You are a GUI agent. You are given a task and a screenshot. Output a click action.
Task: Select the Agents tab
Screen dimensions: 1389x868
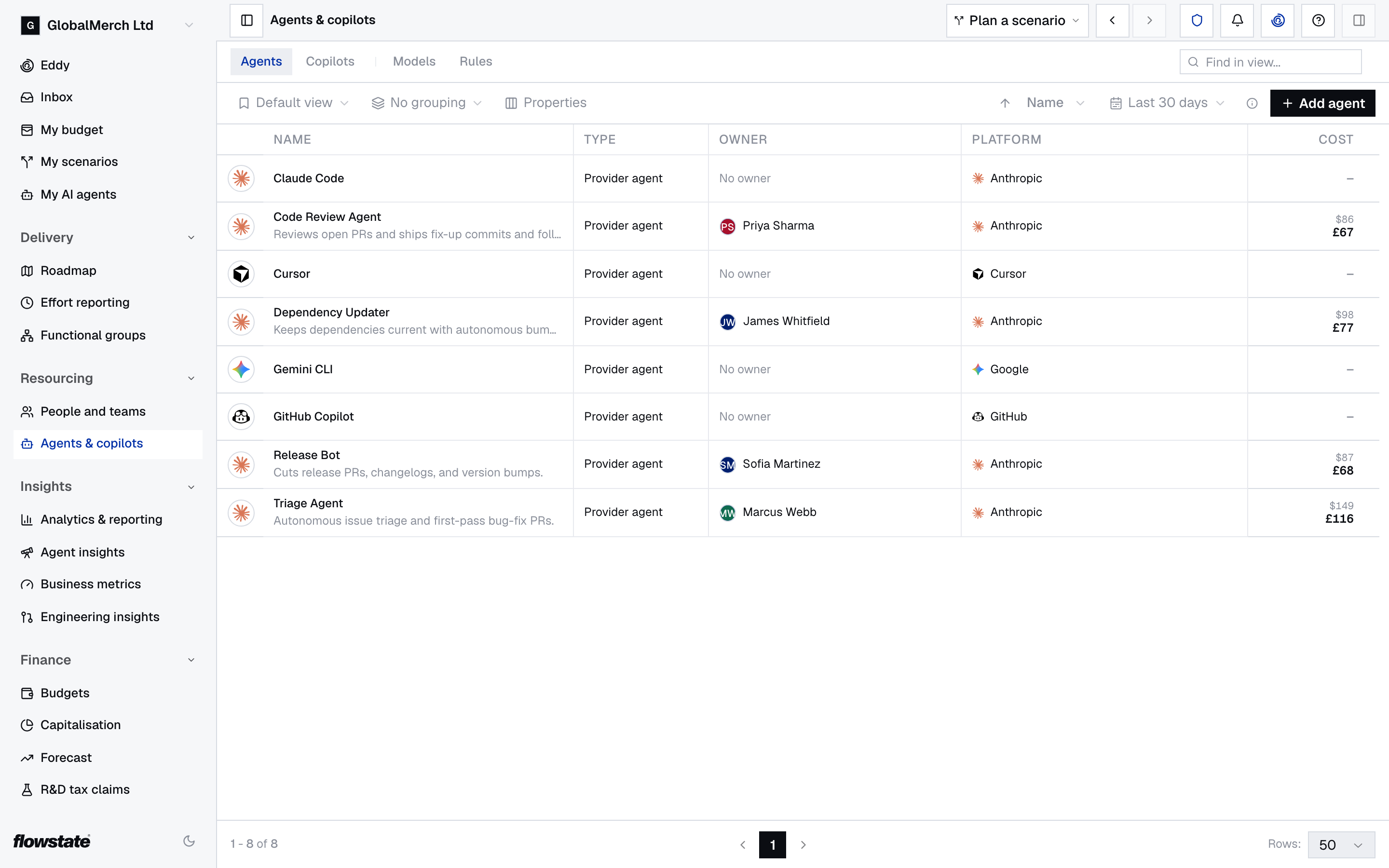(x=261, y=61)
